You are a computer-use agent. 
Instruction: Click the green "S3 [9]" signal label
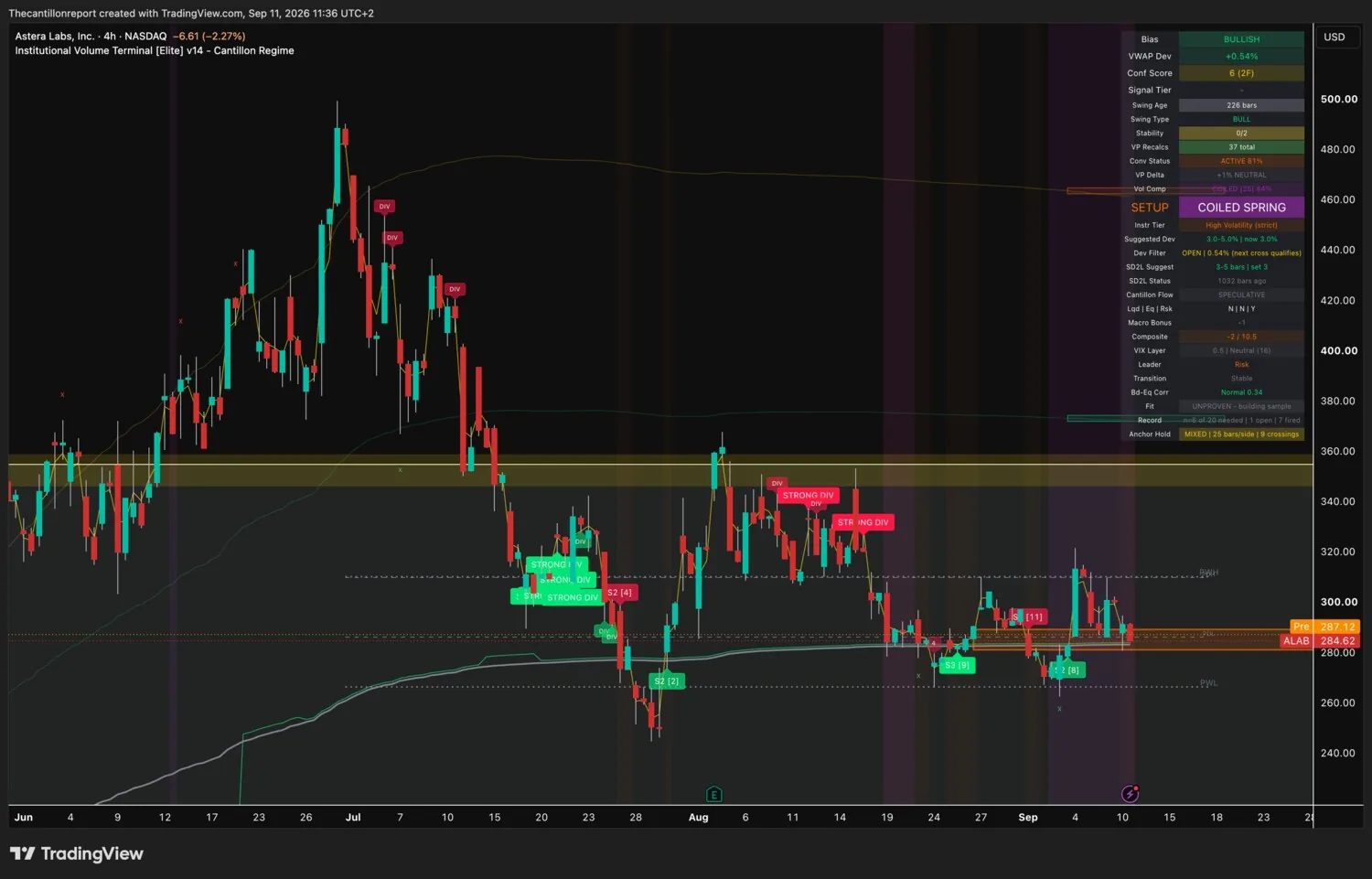pos(958,665)
